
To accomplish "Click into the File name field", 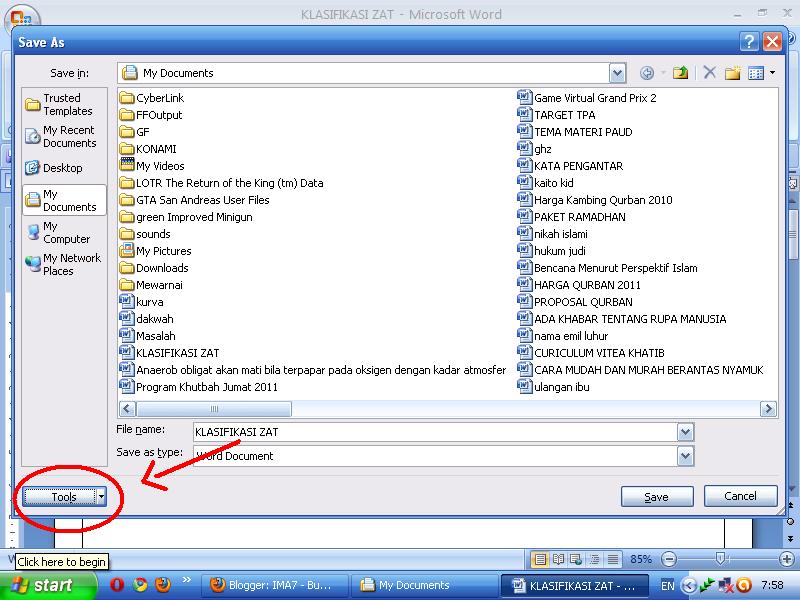I will (x=435, y=432).
